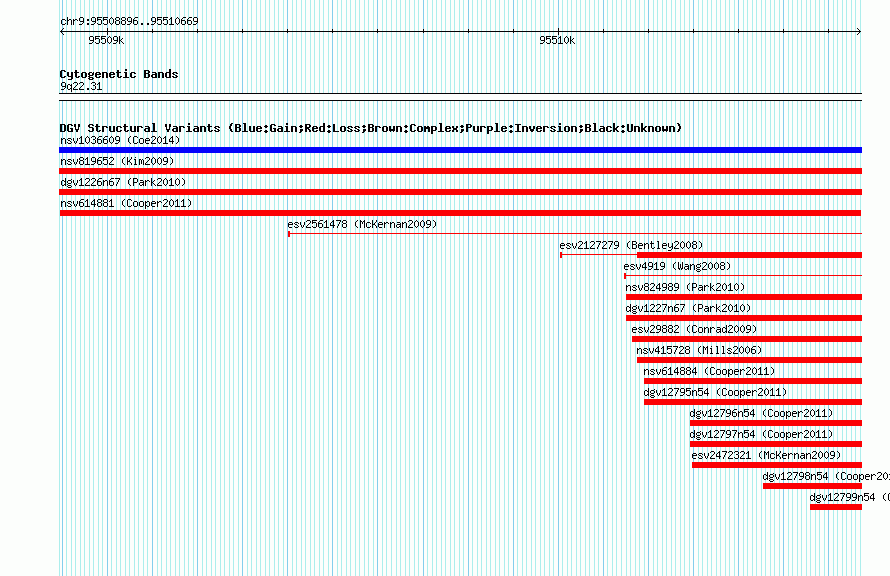Click the short red bar under dgv12799n54
Viewport: 890px width, 576px height.
(x=836, y=507)
